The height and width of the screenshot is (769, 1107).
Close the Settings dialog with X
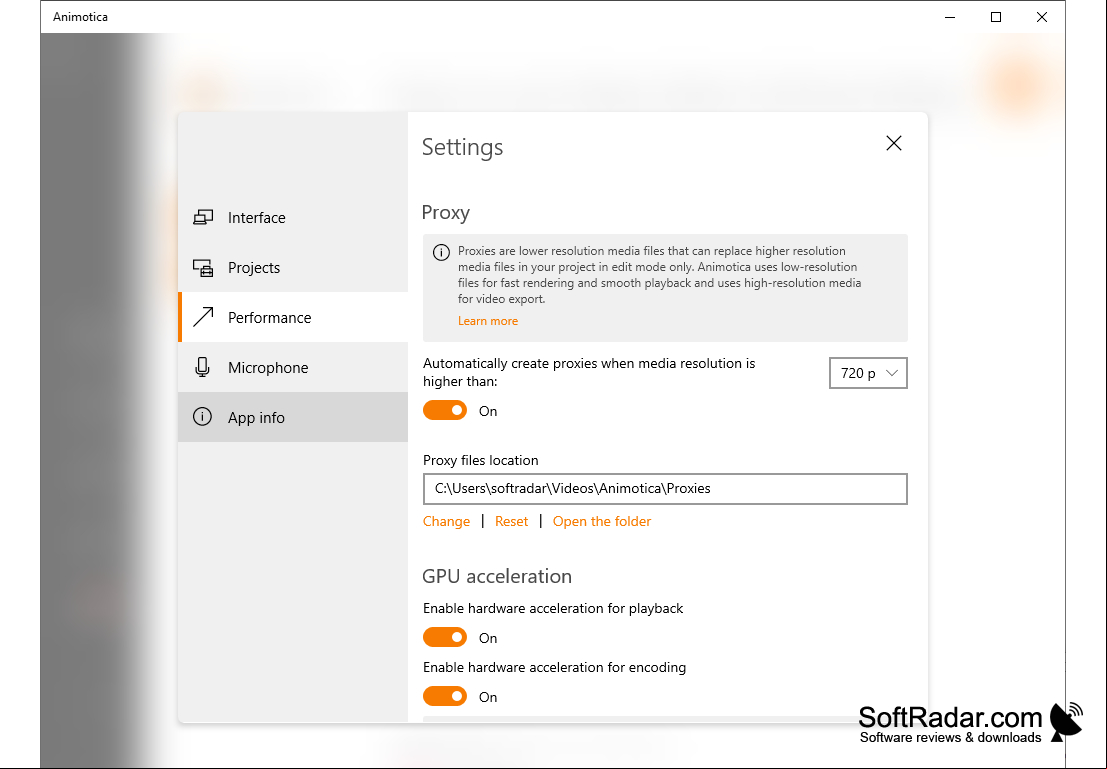(x=894, y=143)
